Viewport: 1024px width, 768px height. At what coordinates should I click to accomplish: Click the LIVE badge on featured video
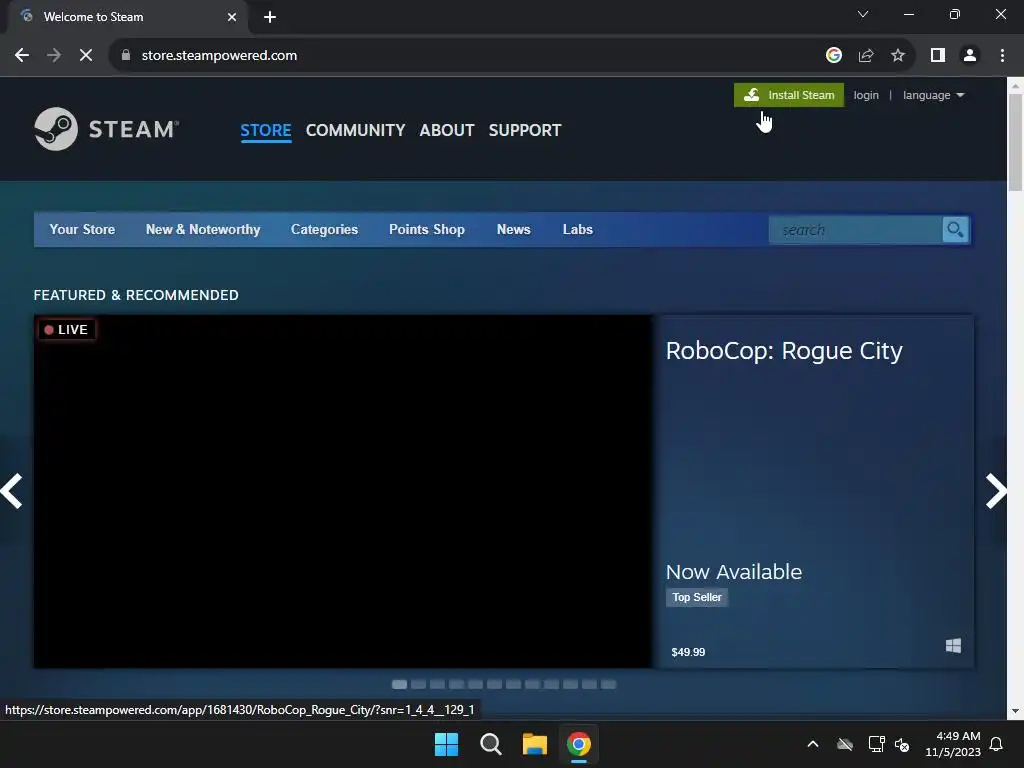pyautogui.click(x=67, y=329)
